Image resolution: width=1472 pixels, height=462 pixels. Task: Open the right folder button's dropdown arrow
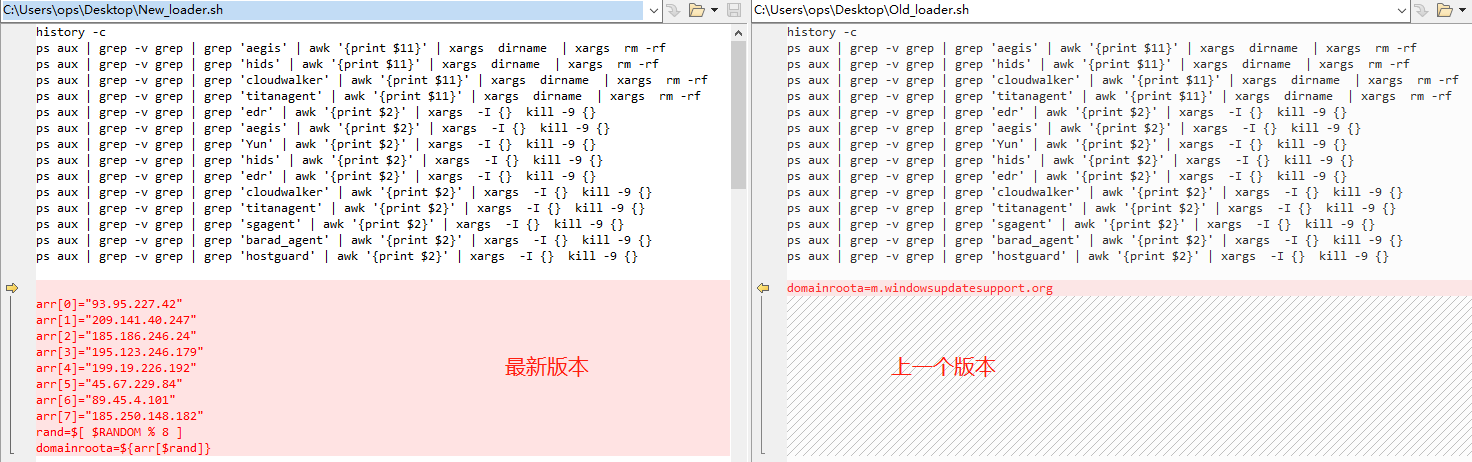(x=1462, y=10)
